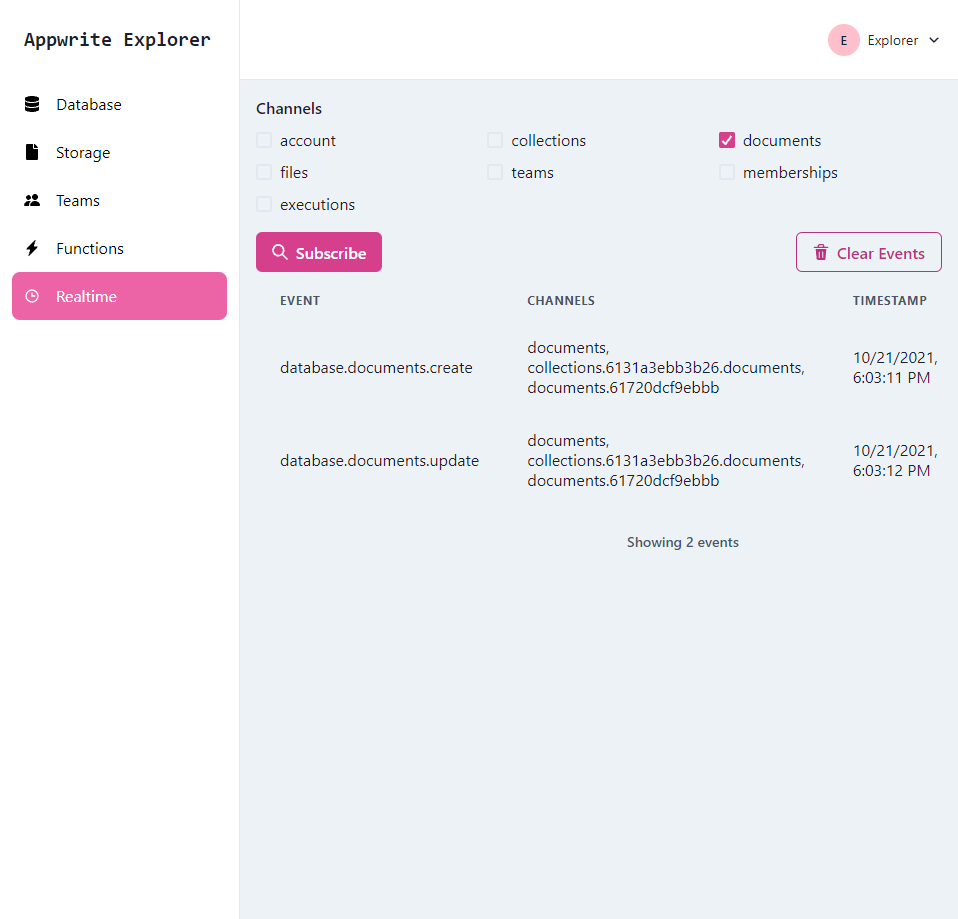The width and height of the screenshot is (958, 919).
Task: Uncheck the documents channel checkbox
Action: click(x=726, y=141)
